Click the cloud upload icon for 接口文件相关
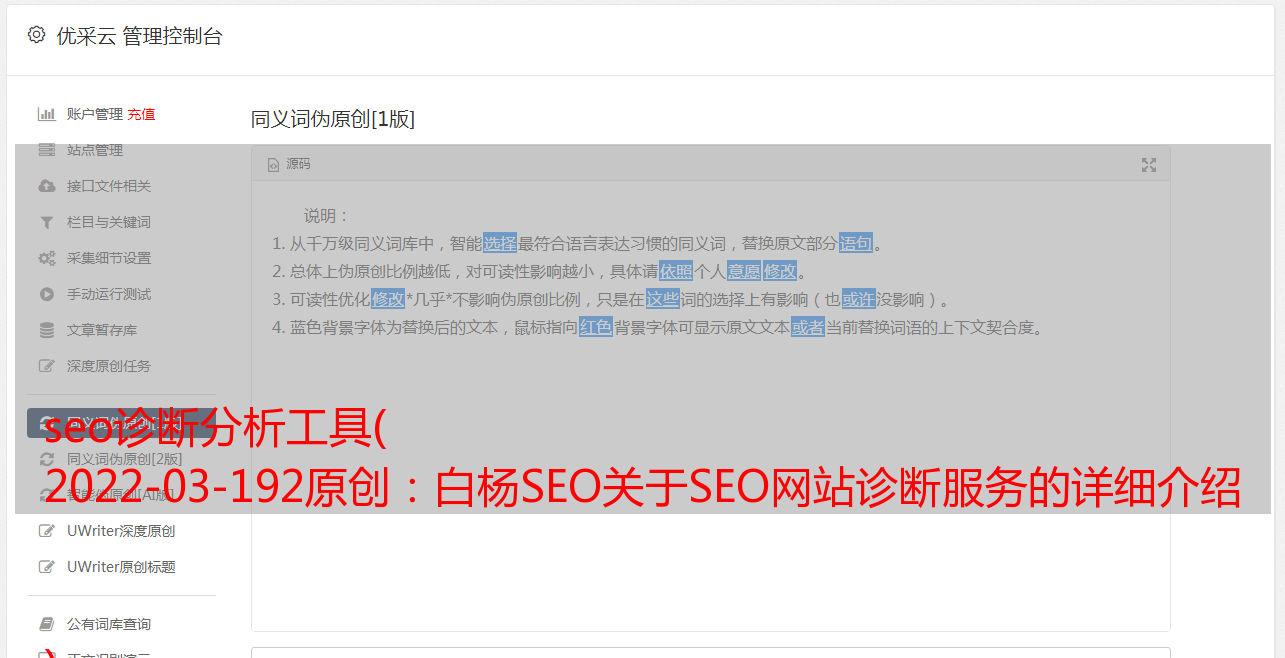Image resolution: width=1285 pixels, height=658 pixels. coord(46,186)
